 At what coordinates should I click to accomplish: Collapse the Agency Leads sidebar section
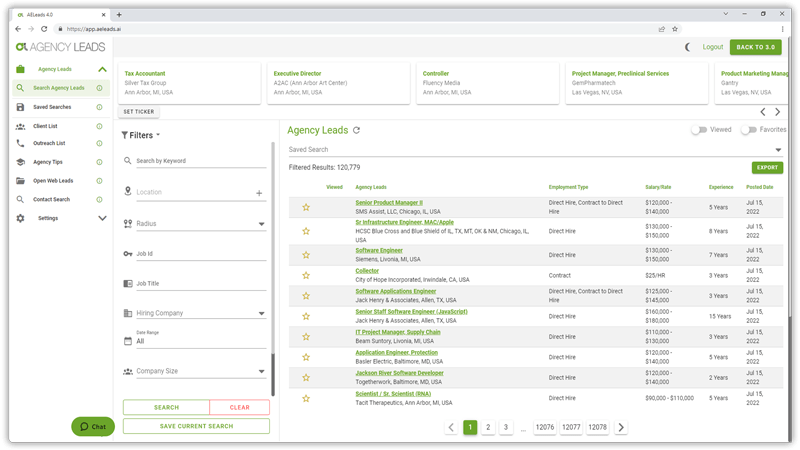click(102, 69)
